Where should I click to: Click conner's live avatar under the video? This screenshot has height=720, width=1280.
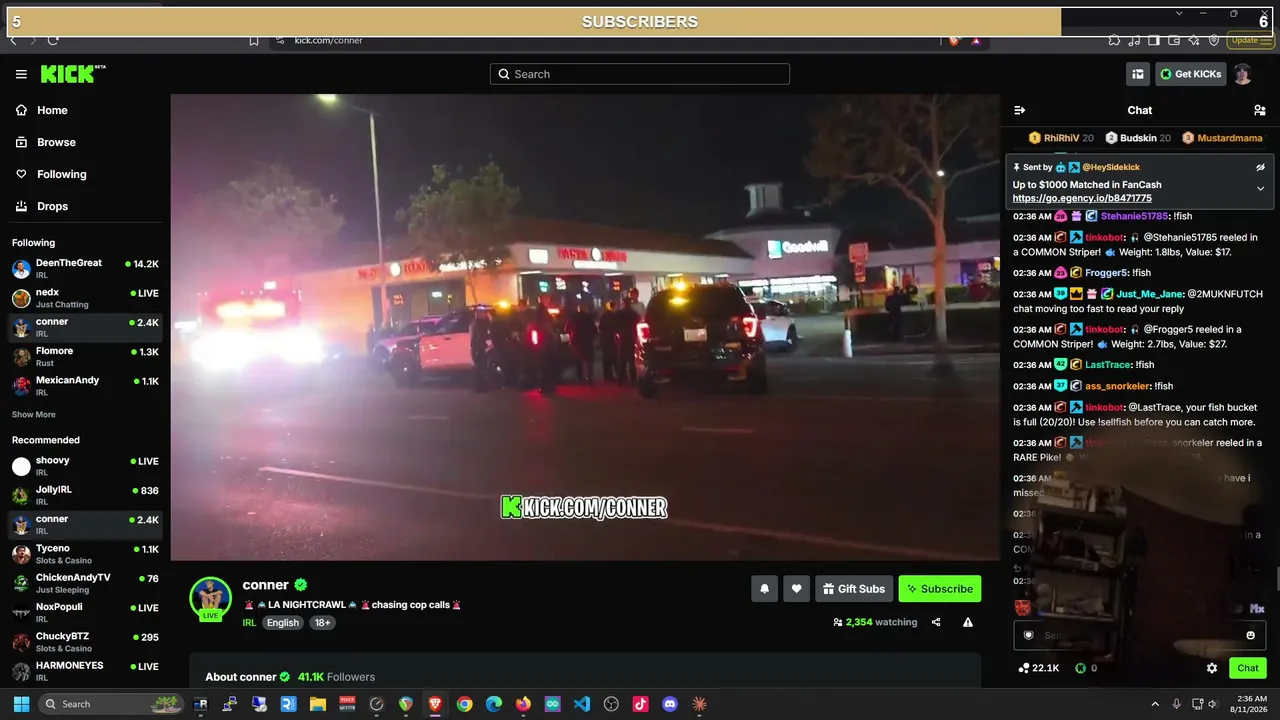tap(210, 599)
